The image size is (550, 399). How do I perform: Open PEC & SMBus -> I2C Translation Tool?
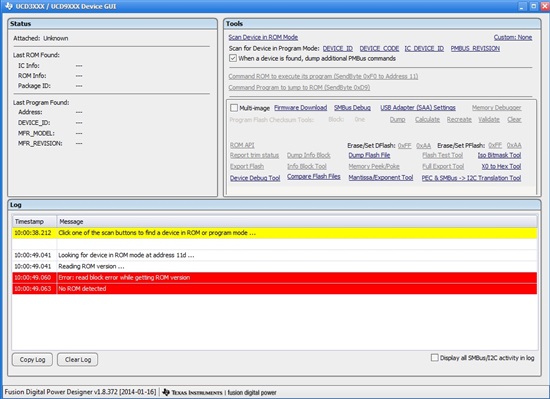(471, 178)
